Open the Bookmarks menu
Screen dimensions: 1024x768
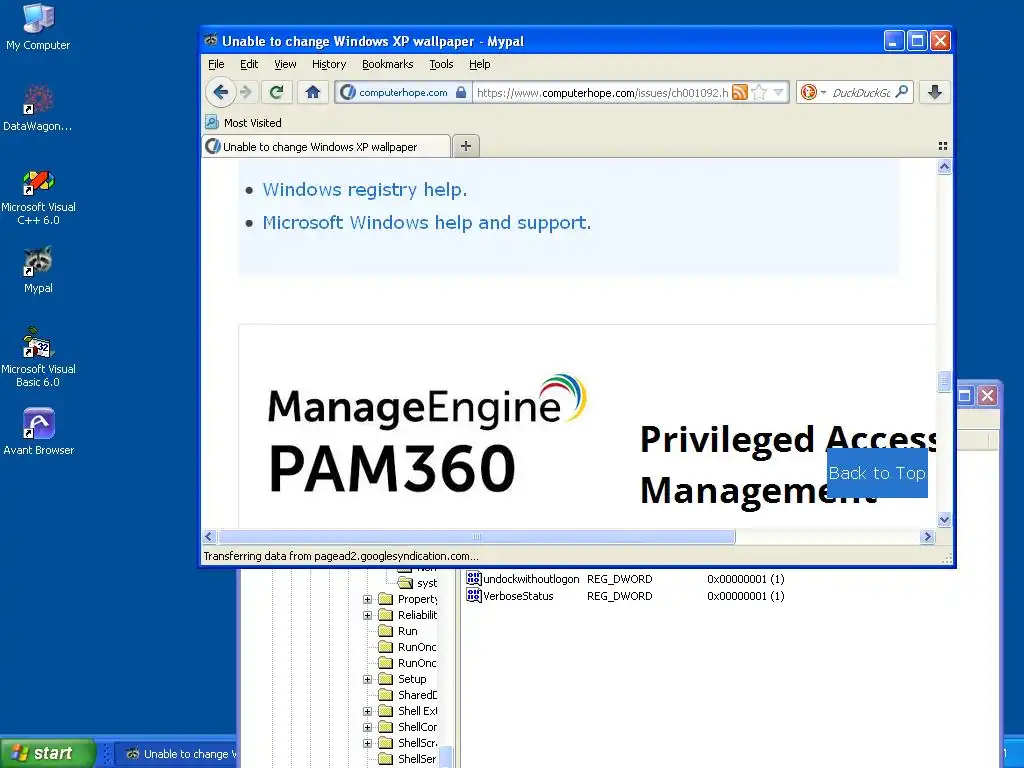click(387, 64)
